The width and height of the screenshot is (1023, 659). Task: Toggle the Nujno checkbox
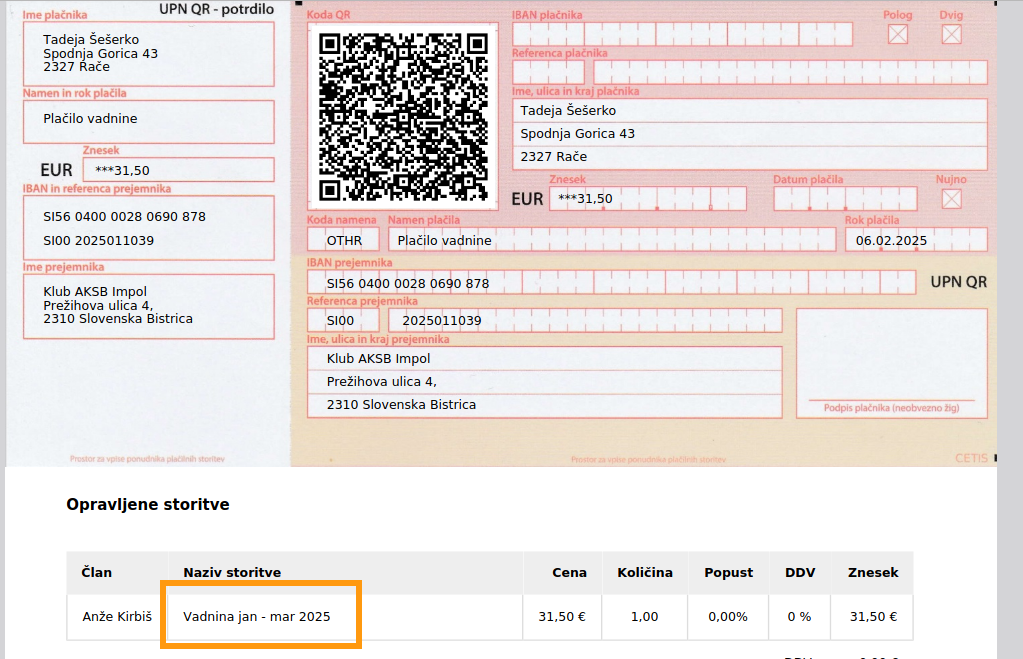[951, 198]
